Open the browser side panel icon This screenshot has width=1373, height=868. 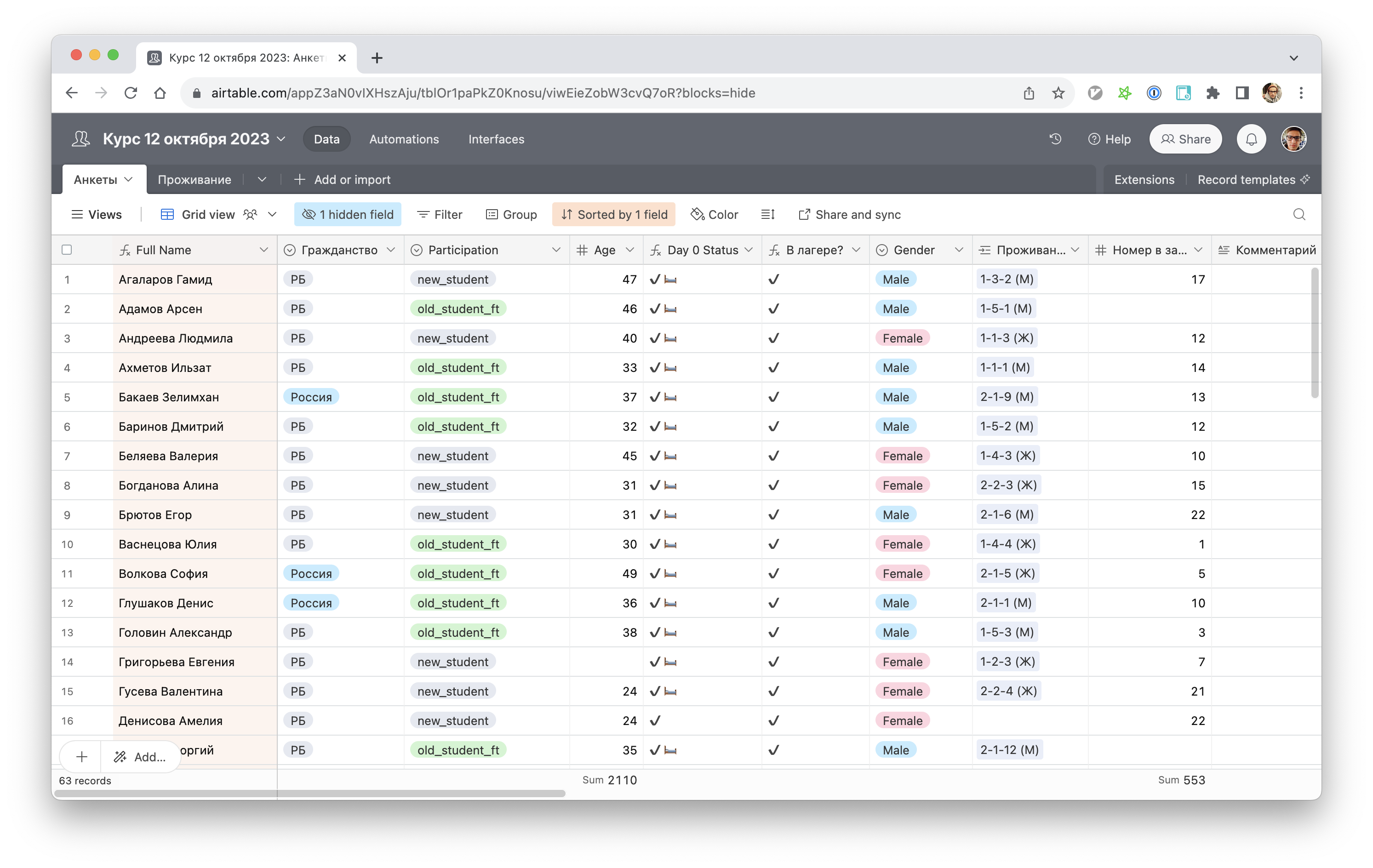(1242, 93)
